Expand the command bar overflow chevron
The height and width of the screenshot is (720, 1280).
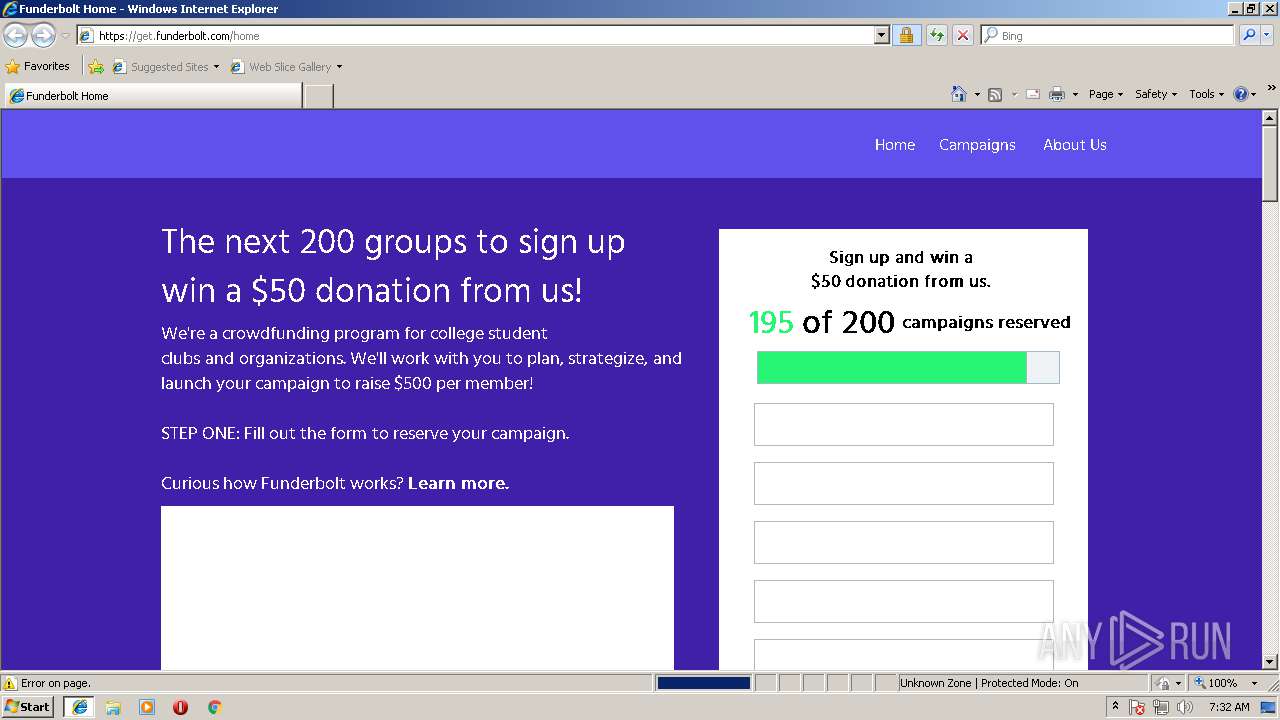[1271, 88]
